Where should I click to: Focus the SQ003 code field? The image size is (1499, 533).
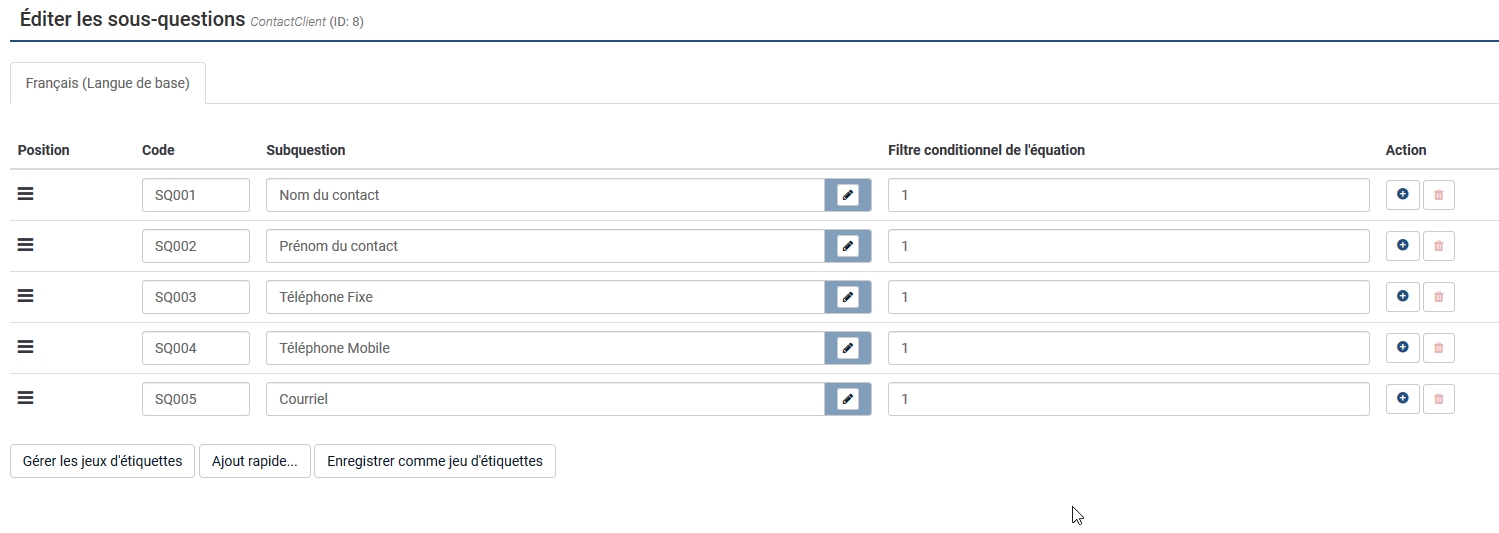coord(195,297)
